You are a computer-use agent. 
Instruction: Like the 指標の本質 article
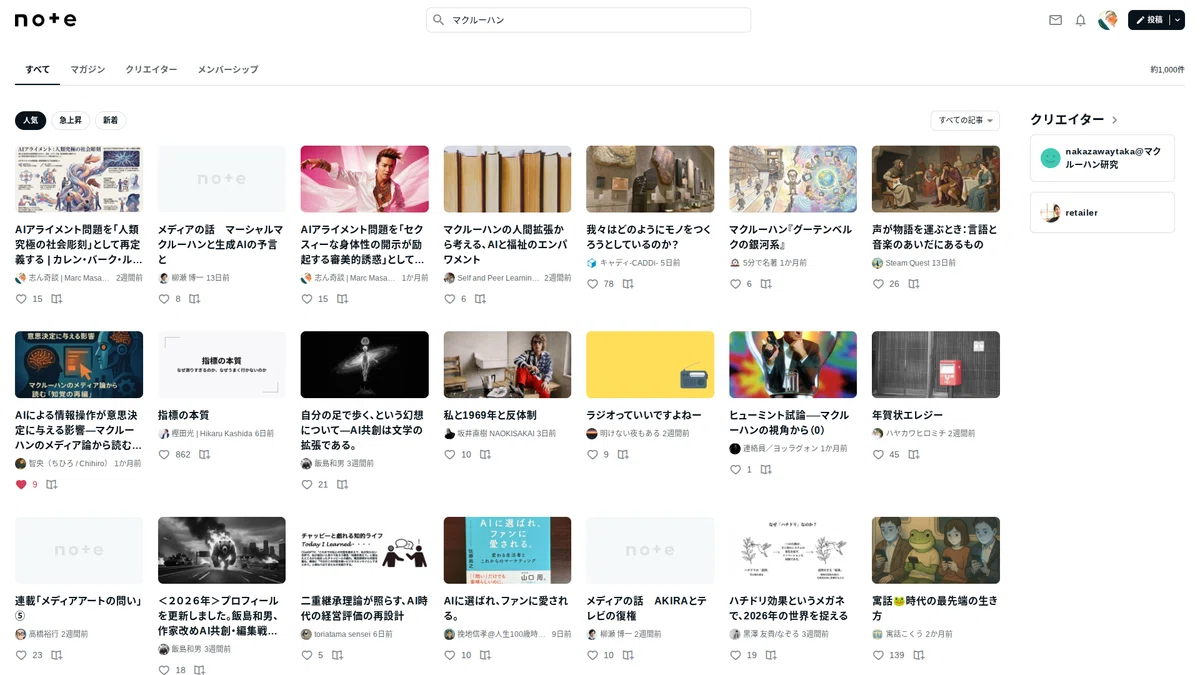click(x=164, y=454)
